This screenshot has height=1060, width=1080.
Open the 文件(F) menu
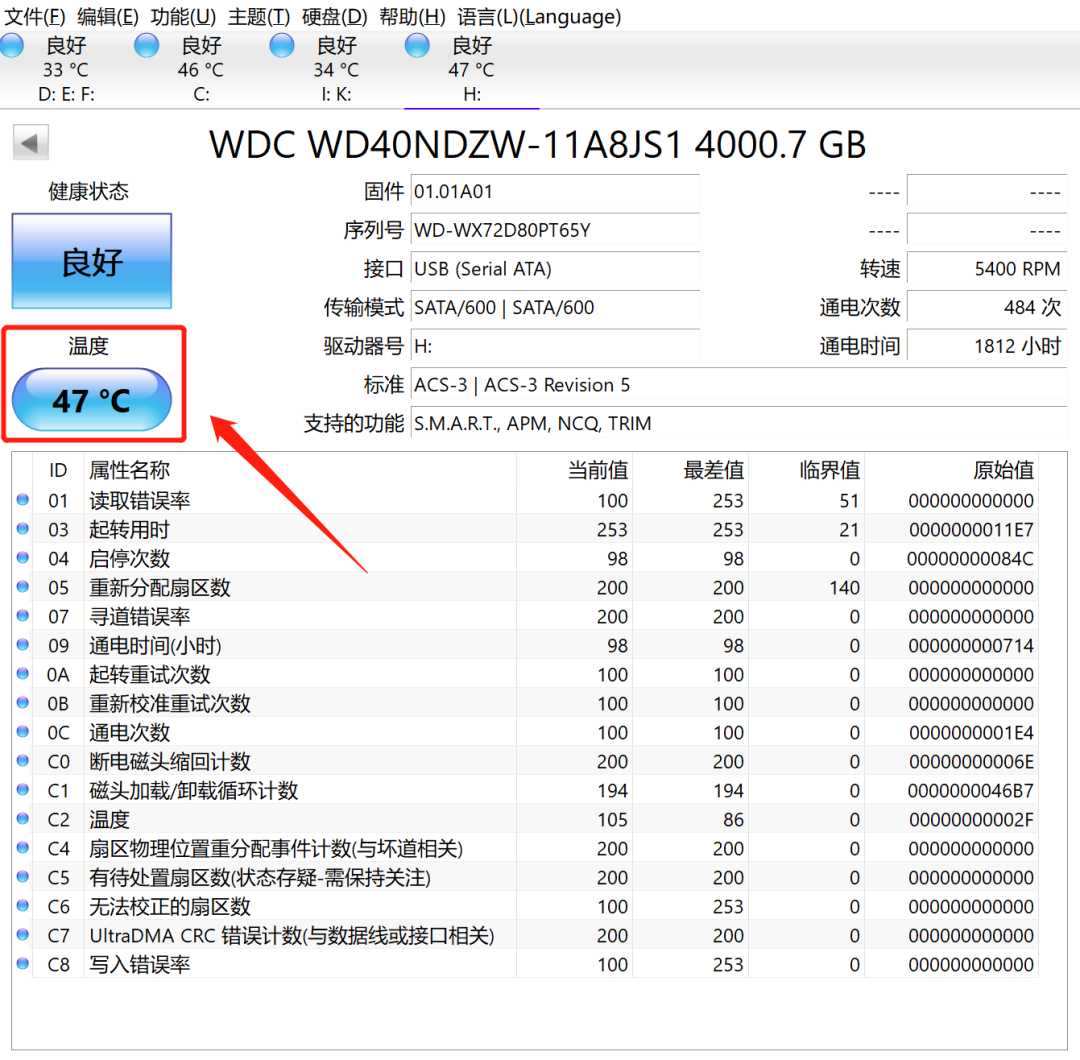35,16
